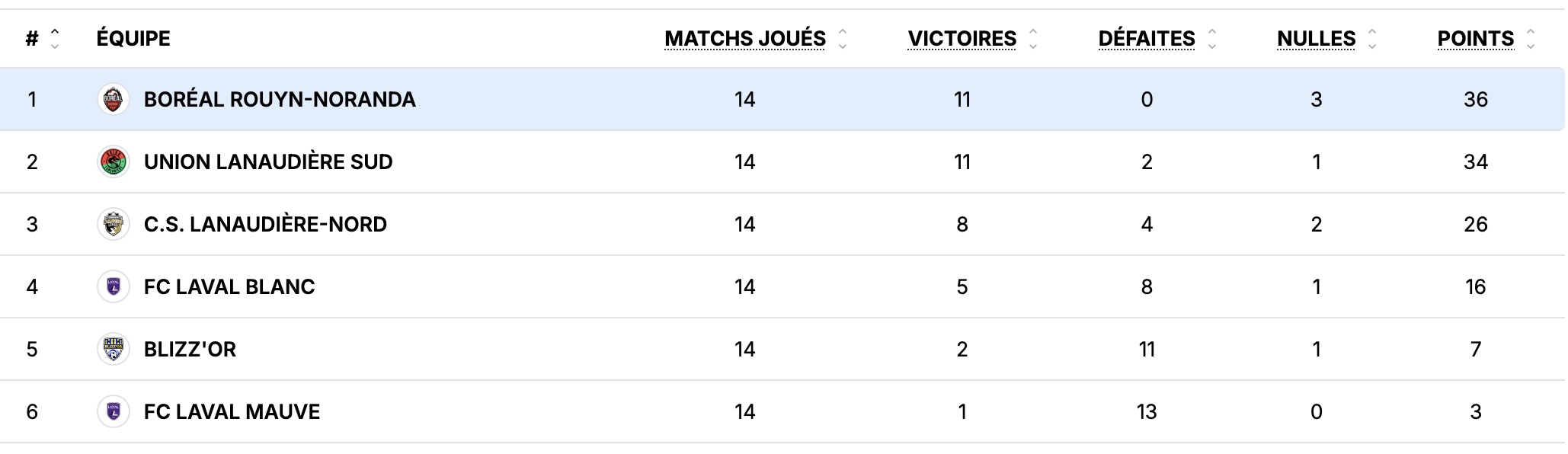Click sort arrows next to Points
This screenshot has width=1568, height=454.
[x=1531, y=39]
